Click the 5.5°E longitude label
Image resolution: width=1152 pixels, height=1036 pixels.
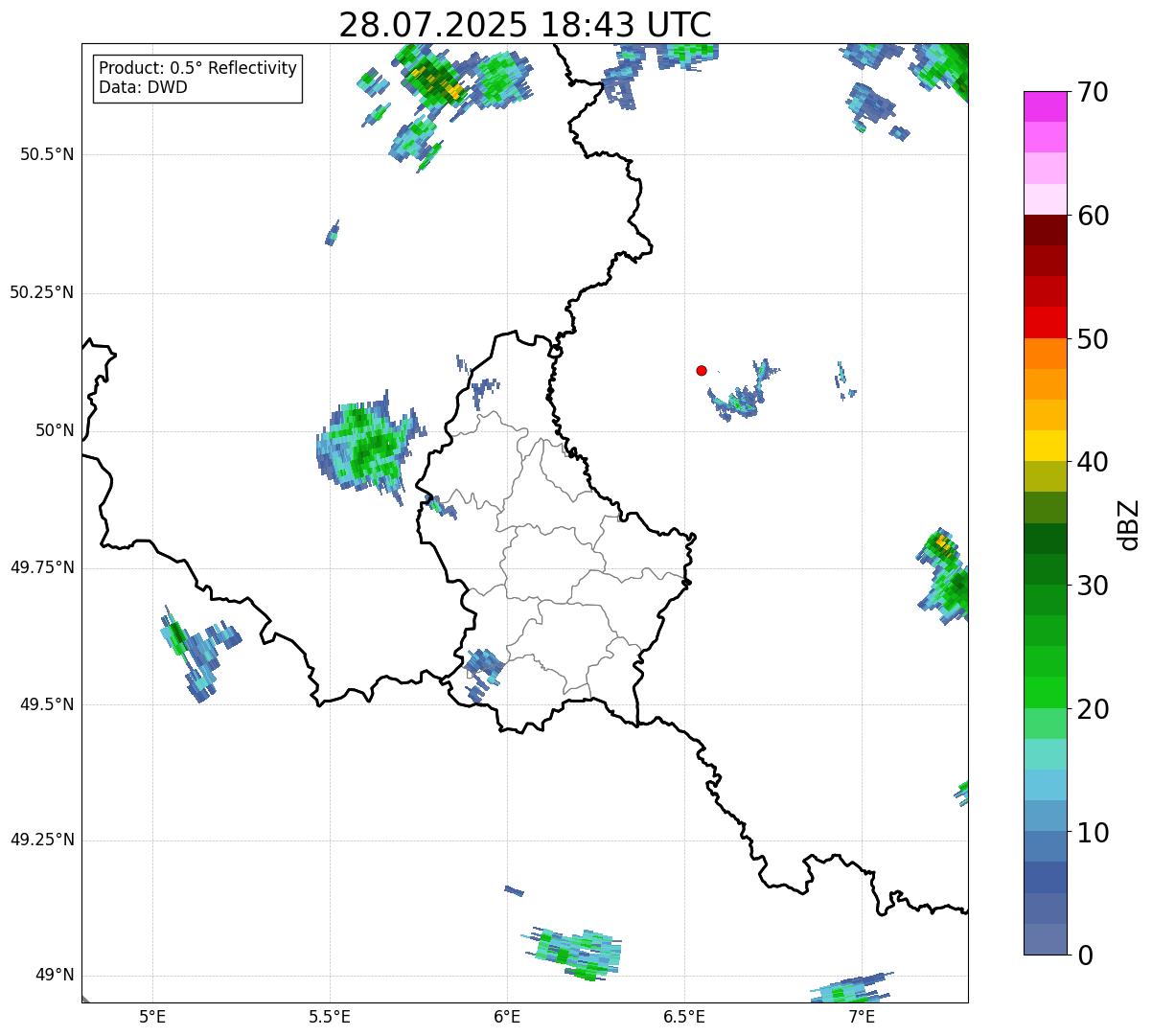coord(330,1016)
